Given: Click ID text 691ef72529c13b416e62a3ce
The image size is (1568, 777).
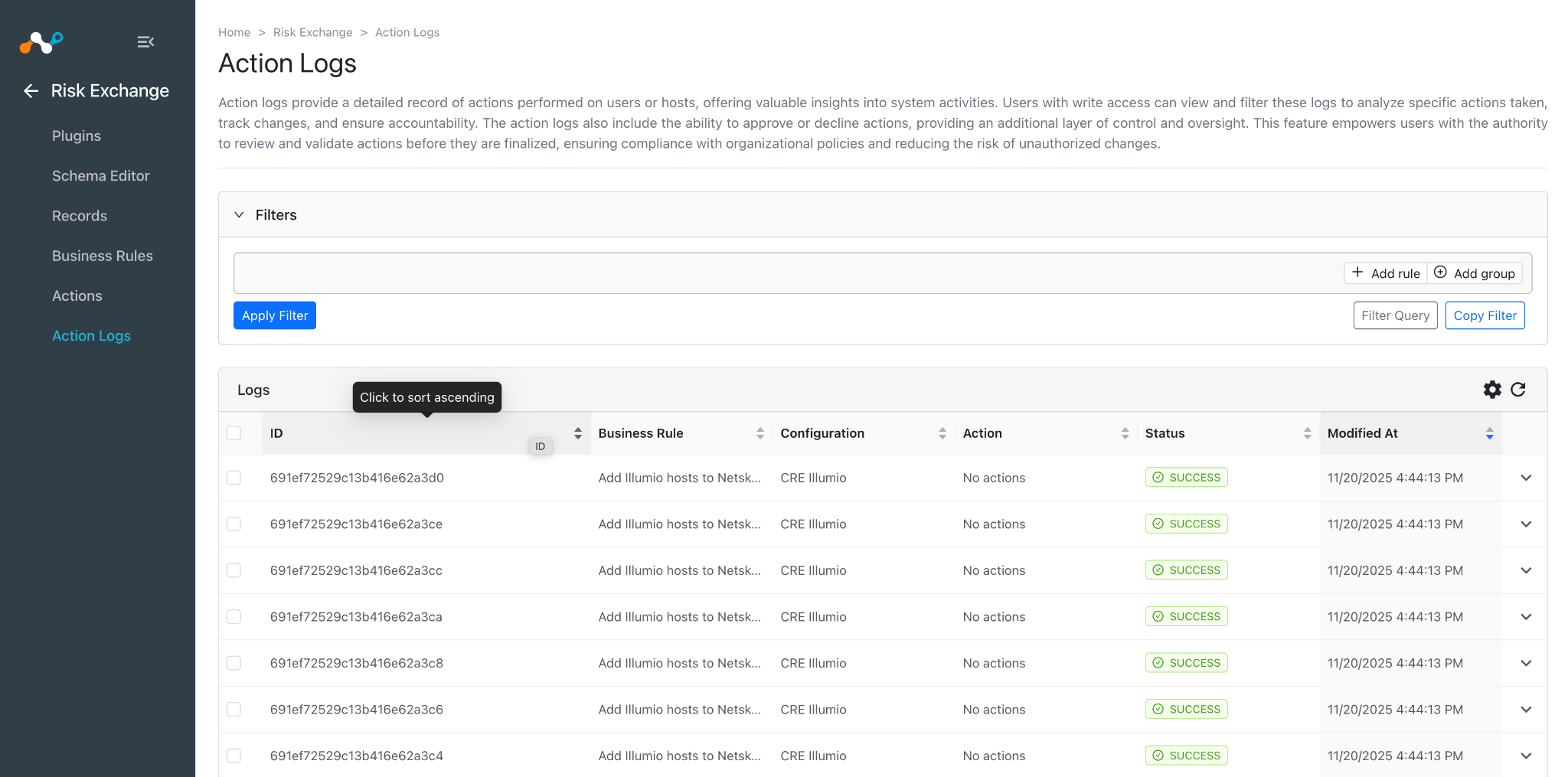Looking at the screenshot, I should tap(357, 524).
